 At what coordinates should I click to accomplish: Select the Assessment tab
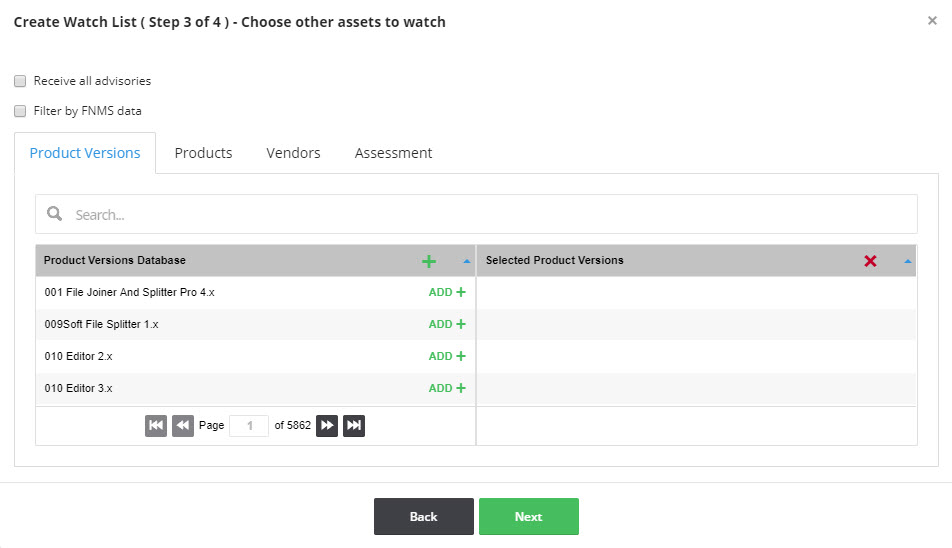pyautogui.click(x=393, y=153)
